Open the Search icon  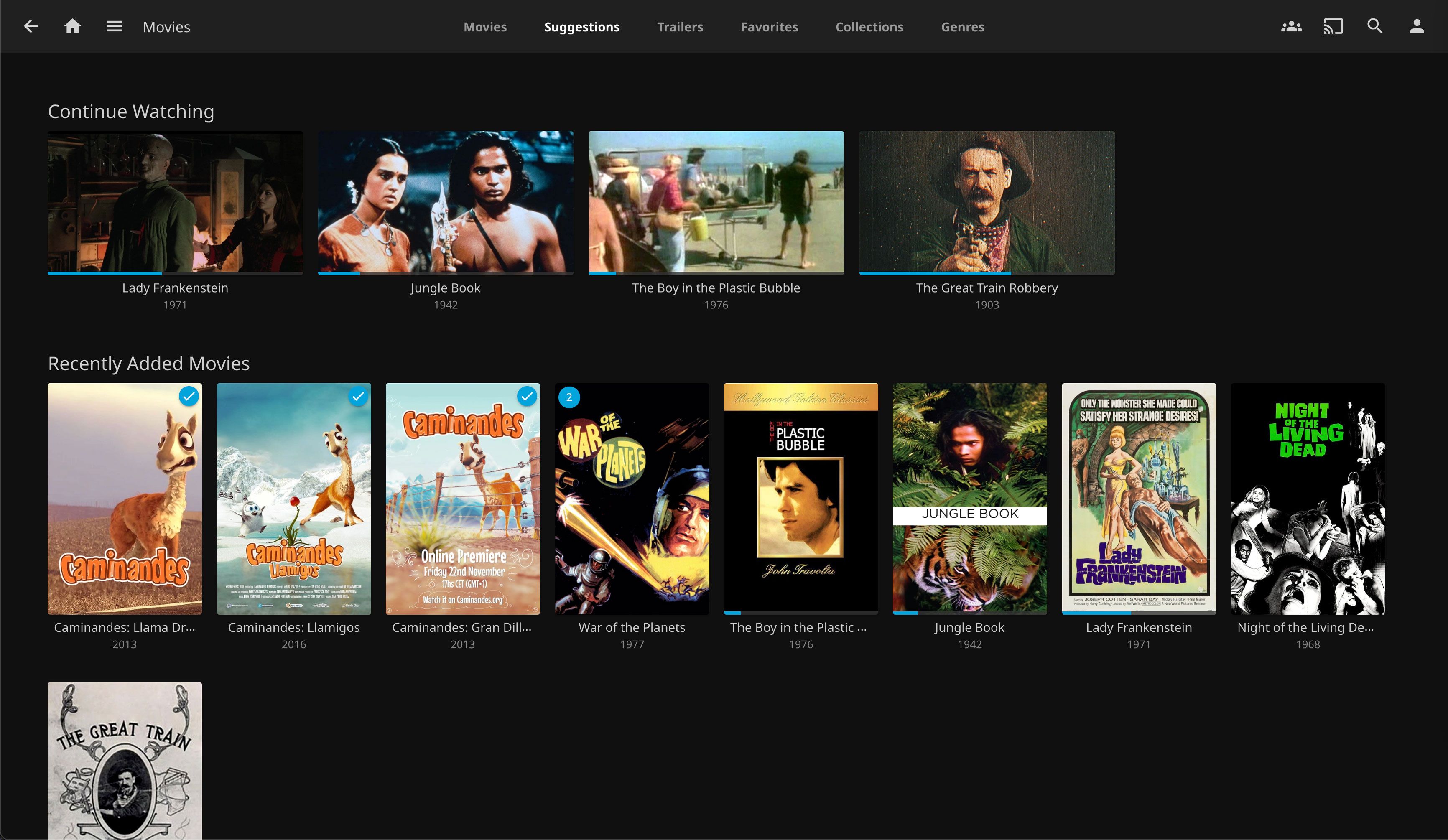[x=1374, y=27]
